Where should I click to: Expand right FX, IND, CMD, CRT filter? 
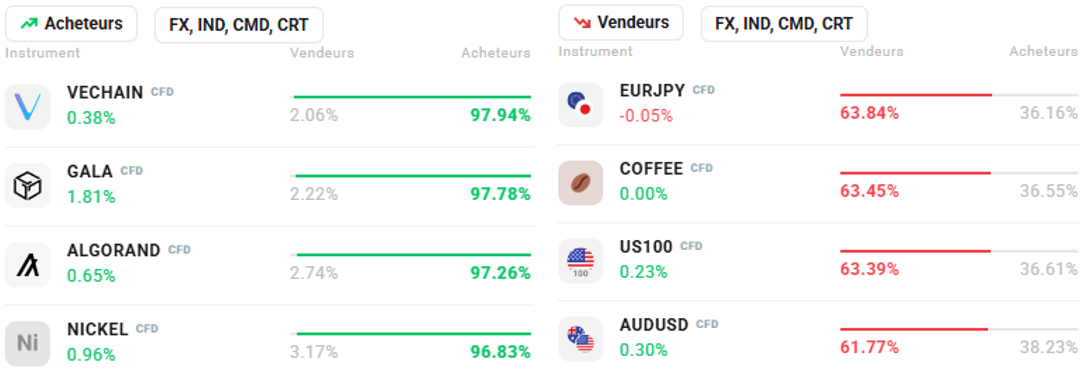784,24
